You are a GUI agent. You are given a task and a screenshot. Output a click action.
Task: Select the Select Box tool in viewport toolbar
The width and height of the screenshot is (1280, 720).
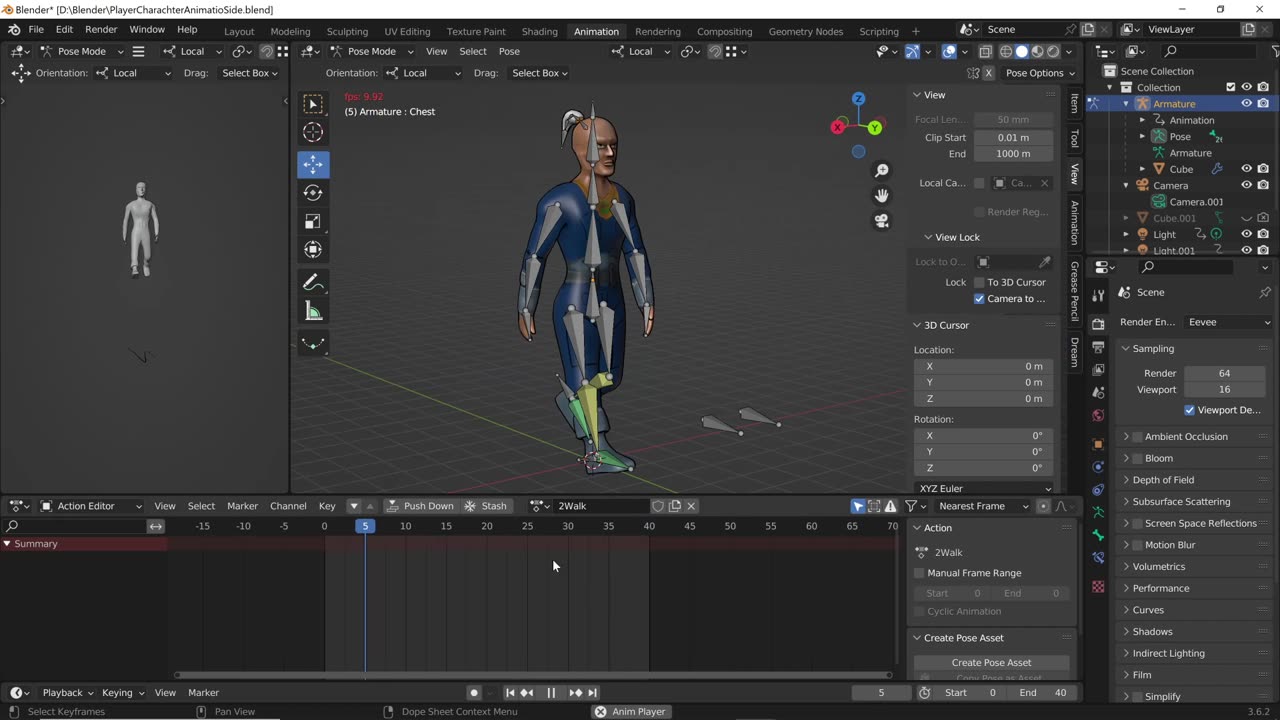[313, 104]
